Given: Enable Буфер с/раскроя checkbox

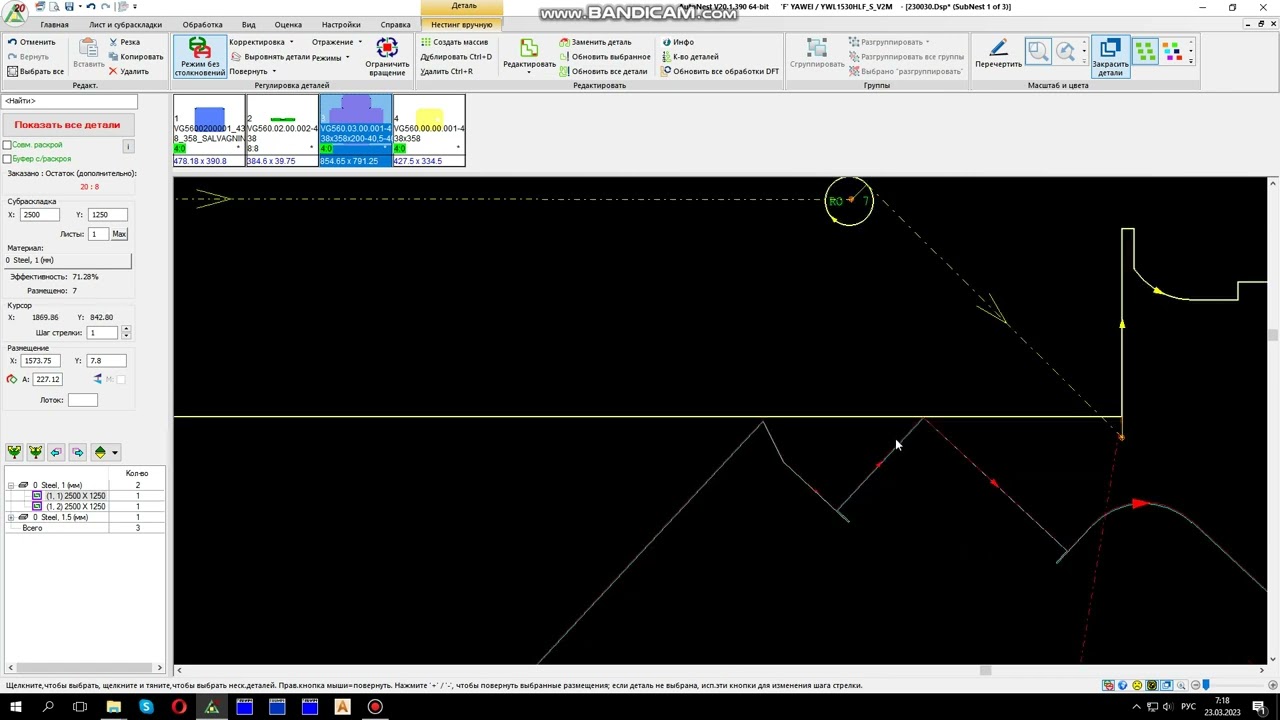Looking at the screenshot, I should click(7, 159).
